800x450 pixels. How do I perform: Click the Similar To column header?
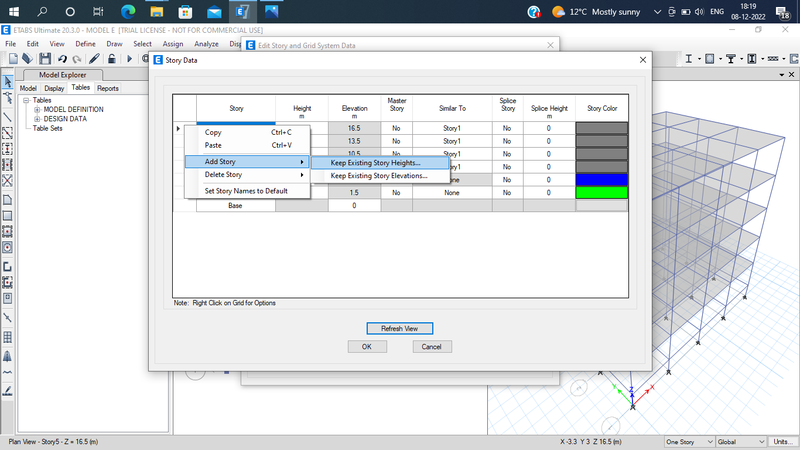click(x=452, y=108)
